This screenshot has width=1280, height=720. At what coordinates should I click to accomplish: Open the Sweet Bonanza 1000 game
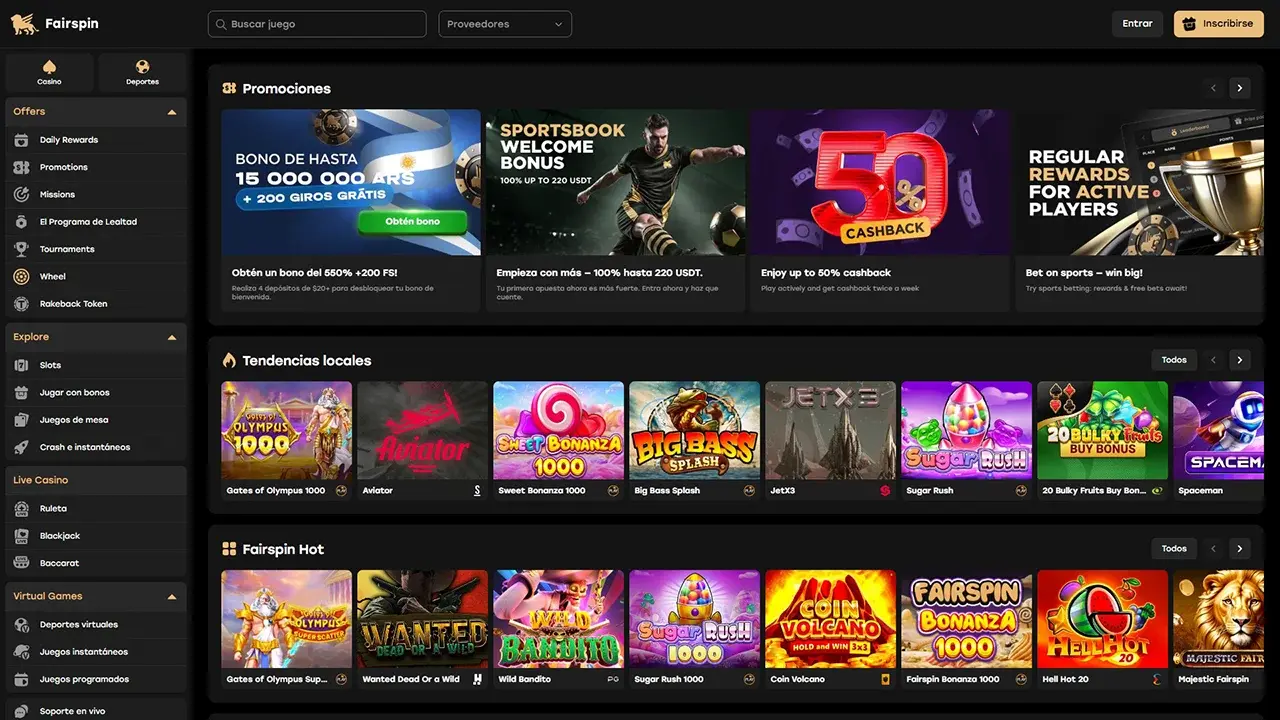coord(558,431)
